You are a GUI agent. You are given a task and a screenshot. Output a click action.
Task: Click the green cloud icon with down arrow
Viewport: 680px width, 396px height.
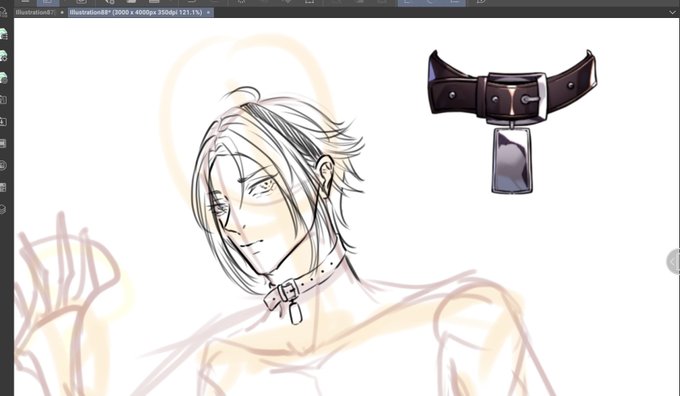tap(3, 56)
